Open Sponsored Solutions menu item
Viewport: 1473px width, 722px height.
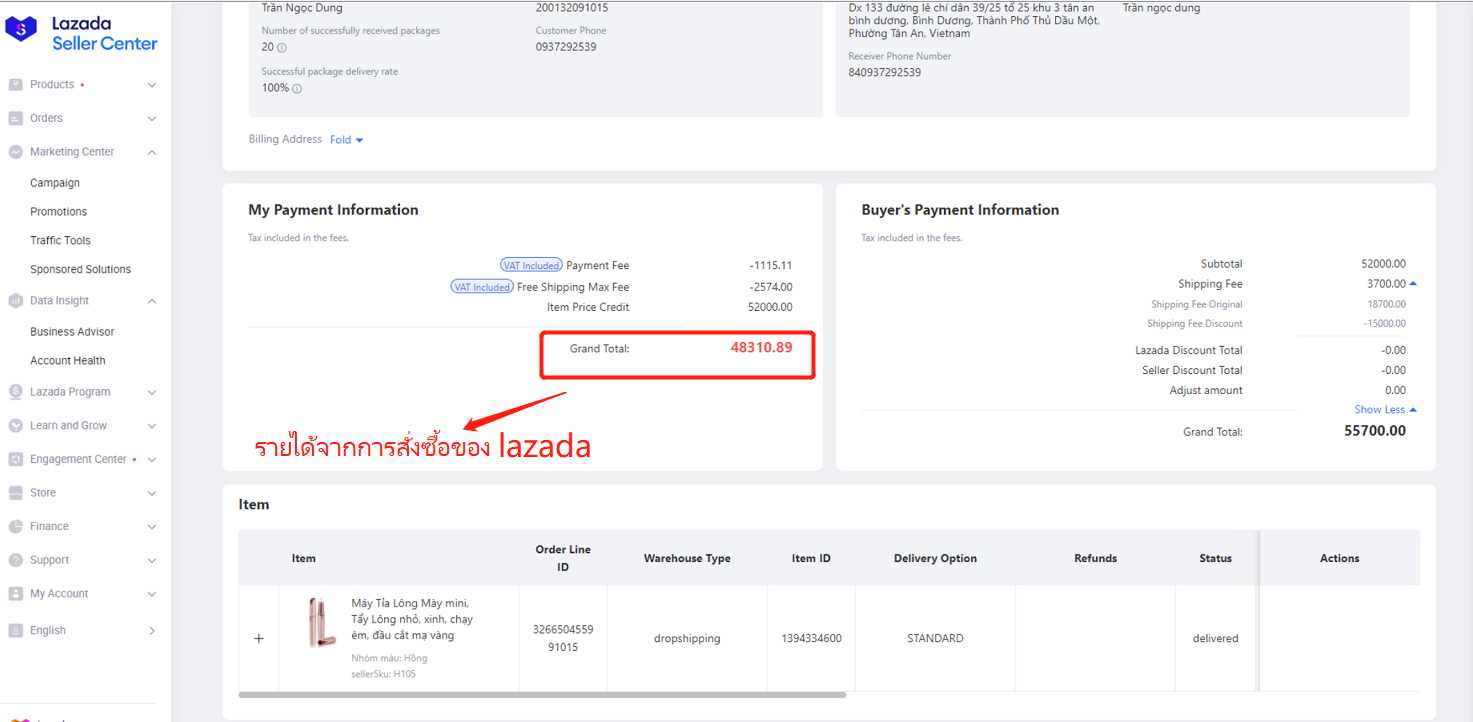[x=80, y=270]
